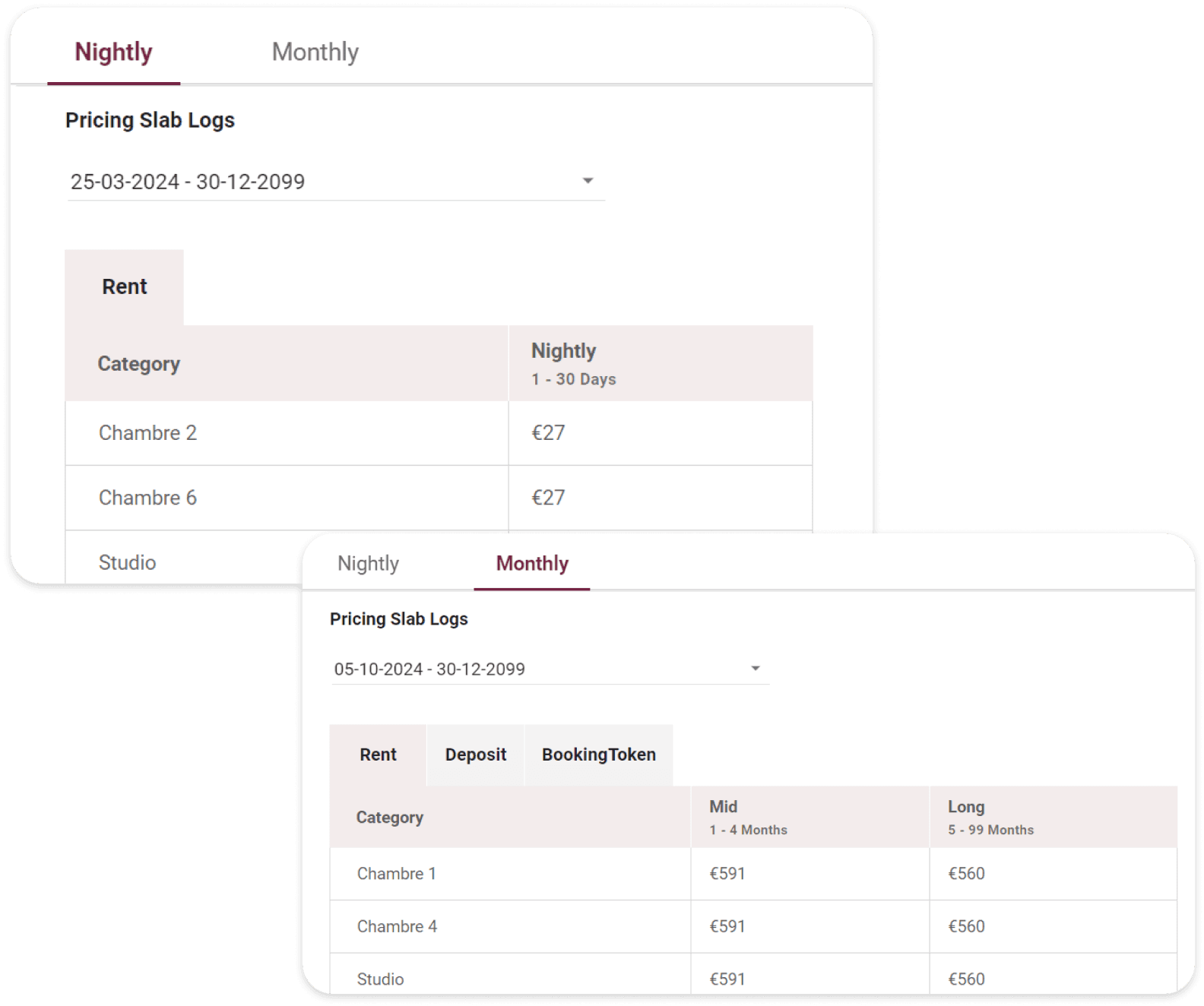
Task: Open the 25-03-2024 date range dropdown arrow
Action: 588,181
